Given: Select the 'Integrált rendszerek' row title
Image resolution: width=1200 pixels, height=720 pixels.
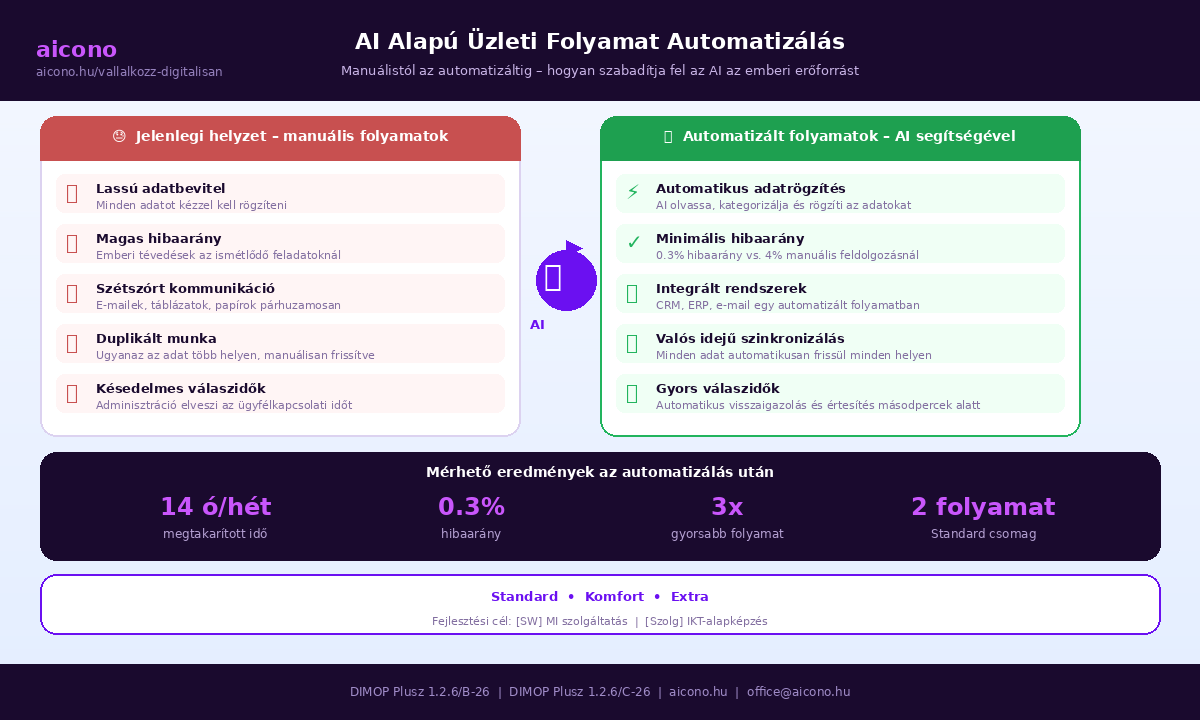Looking at the screenshot, I should (x=731, y=288).
